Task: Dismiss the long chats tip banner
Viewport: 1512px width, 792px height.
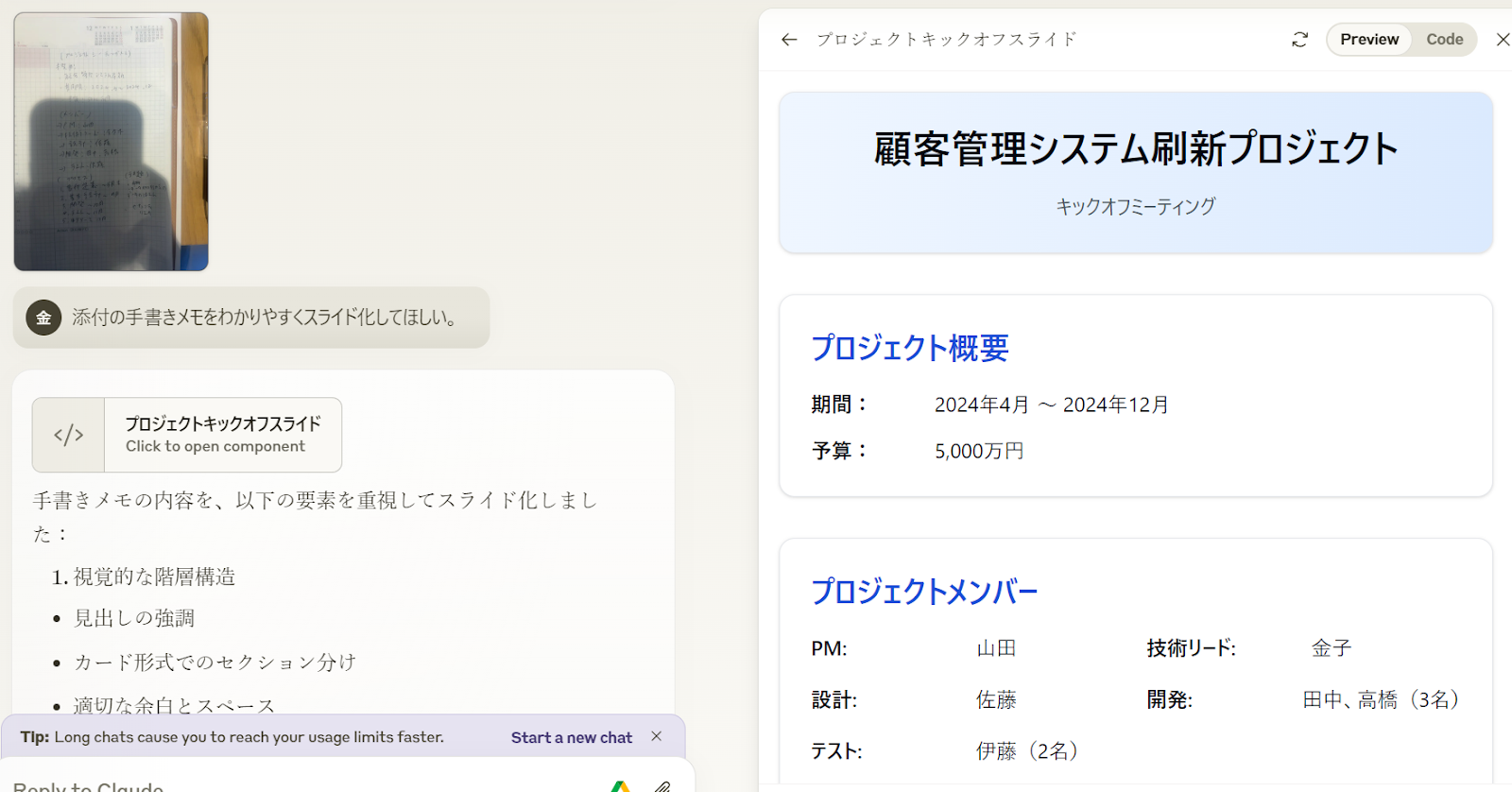Action: (656, 736)
